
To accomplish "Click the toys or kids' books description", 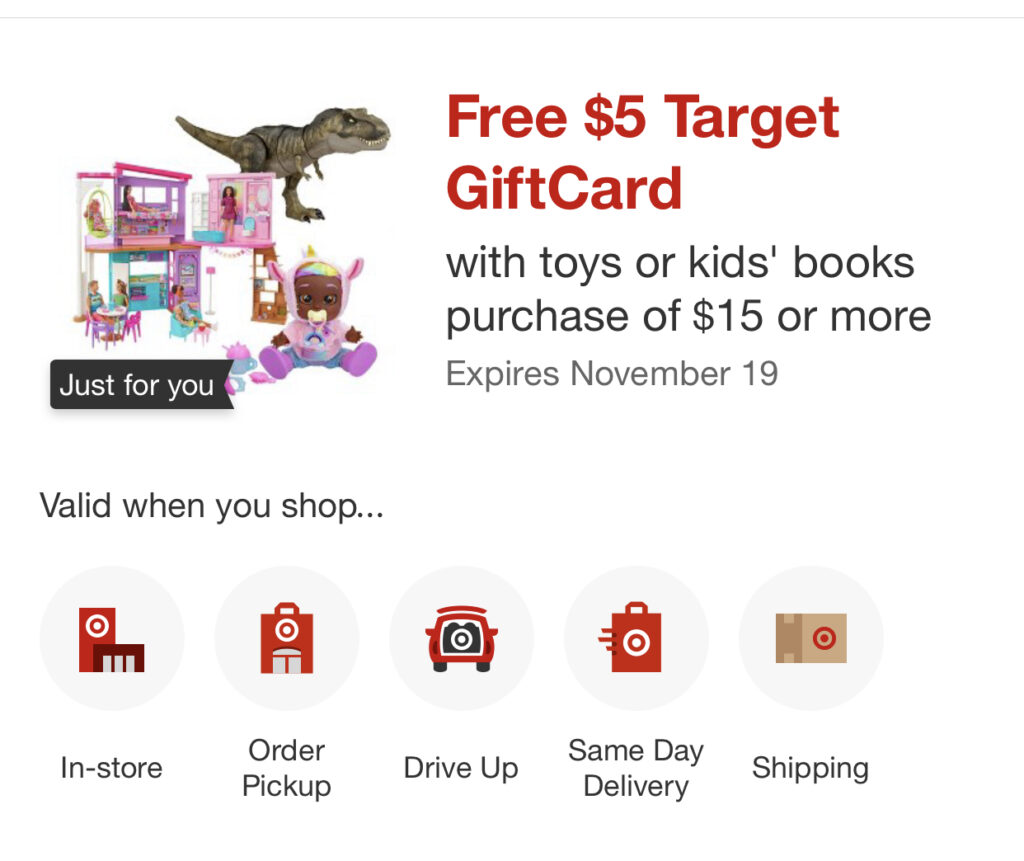I will (x=688, y=290).
